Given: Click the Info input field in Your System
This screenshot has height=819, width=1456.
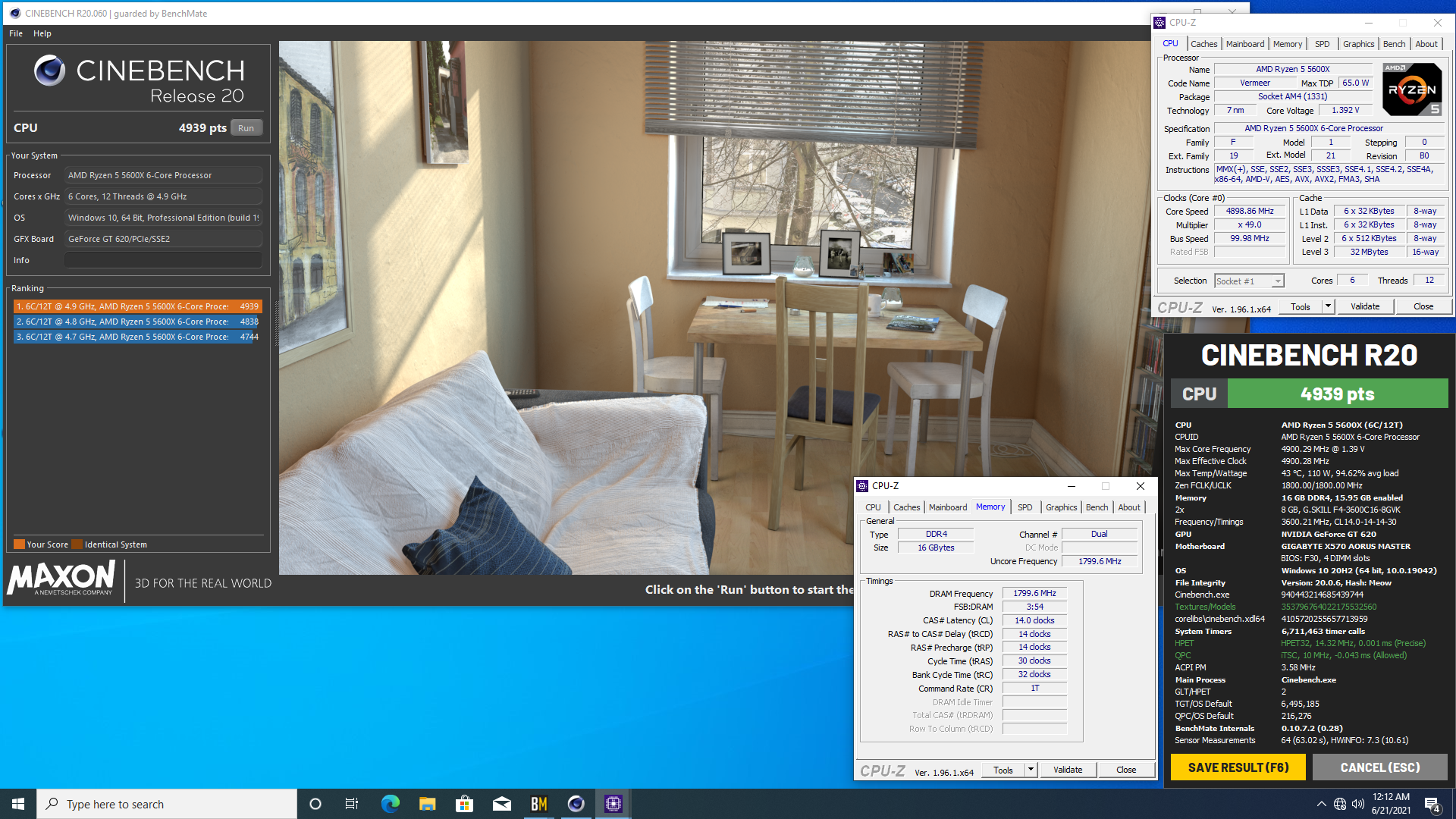Looking at the screenshot, I should tap(163, 260).
